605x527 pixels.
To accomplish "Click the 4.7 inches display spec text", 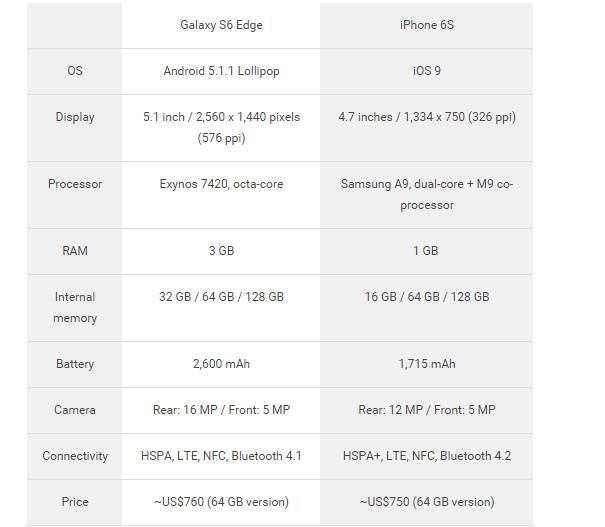I will click(x=426, y=117).
